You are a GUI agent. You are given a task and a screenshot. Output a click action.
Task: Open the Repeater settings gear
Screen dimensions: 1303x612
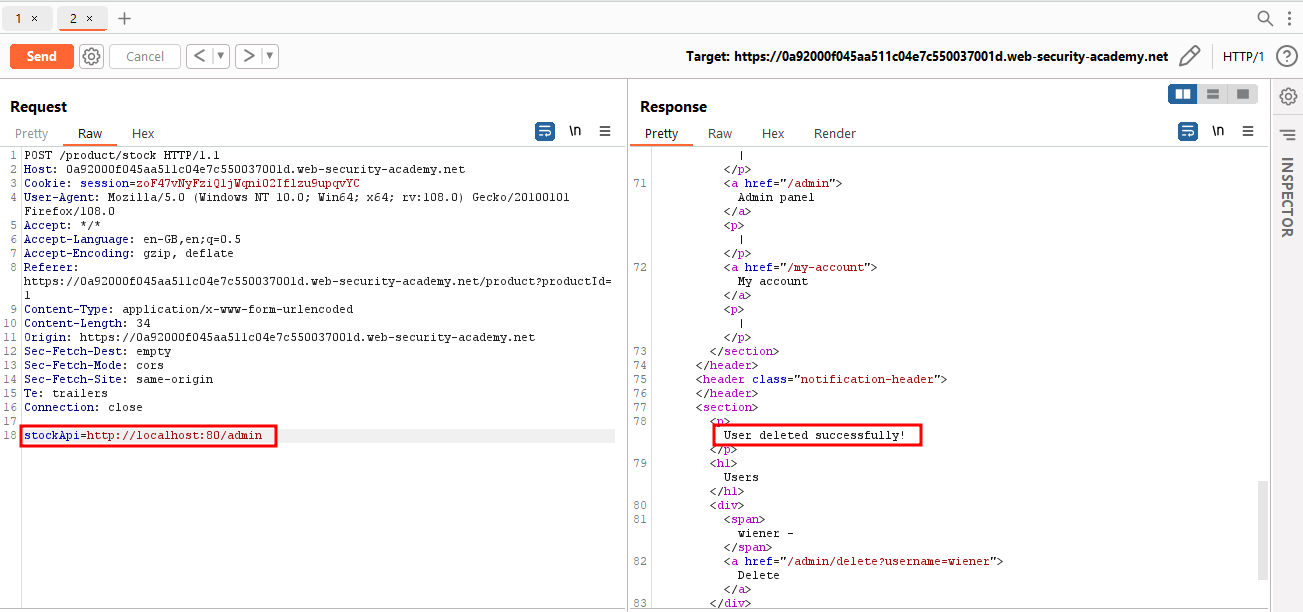(x=91, y=57)
